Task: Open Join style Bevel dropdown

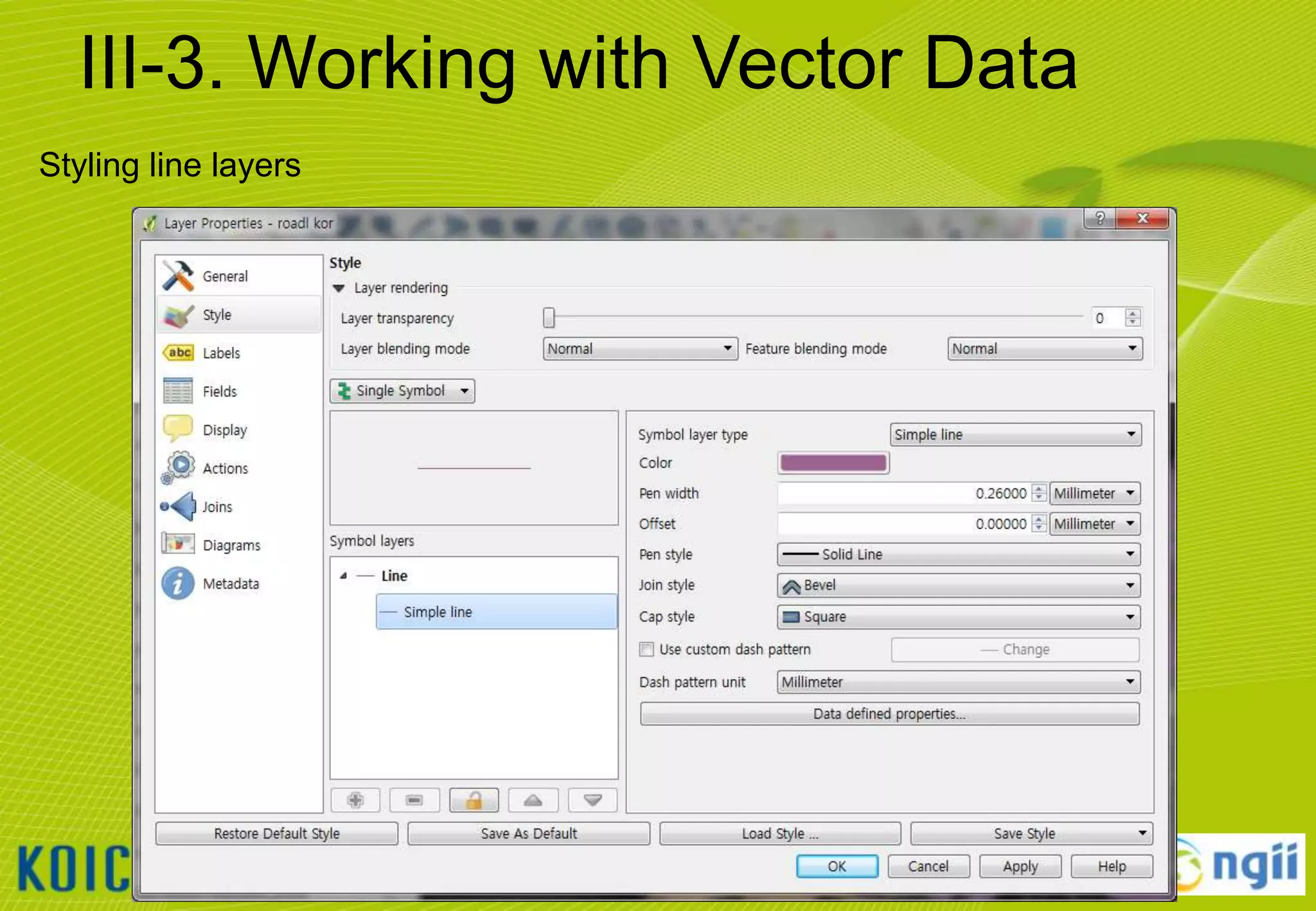Action: [x=959, y=585]
